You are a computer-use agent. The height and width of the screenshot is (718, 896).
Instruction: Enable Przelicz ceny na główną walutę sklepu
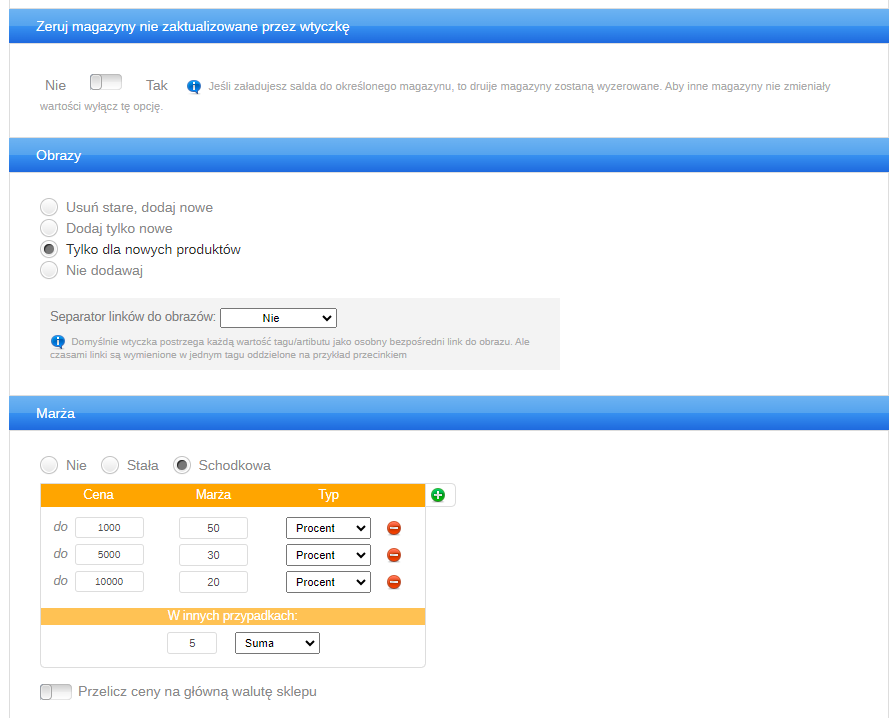point(56,692)
